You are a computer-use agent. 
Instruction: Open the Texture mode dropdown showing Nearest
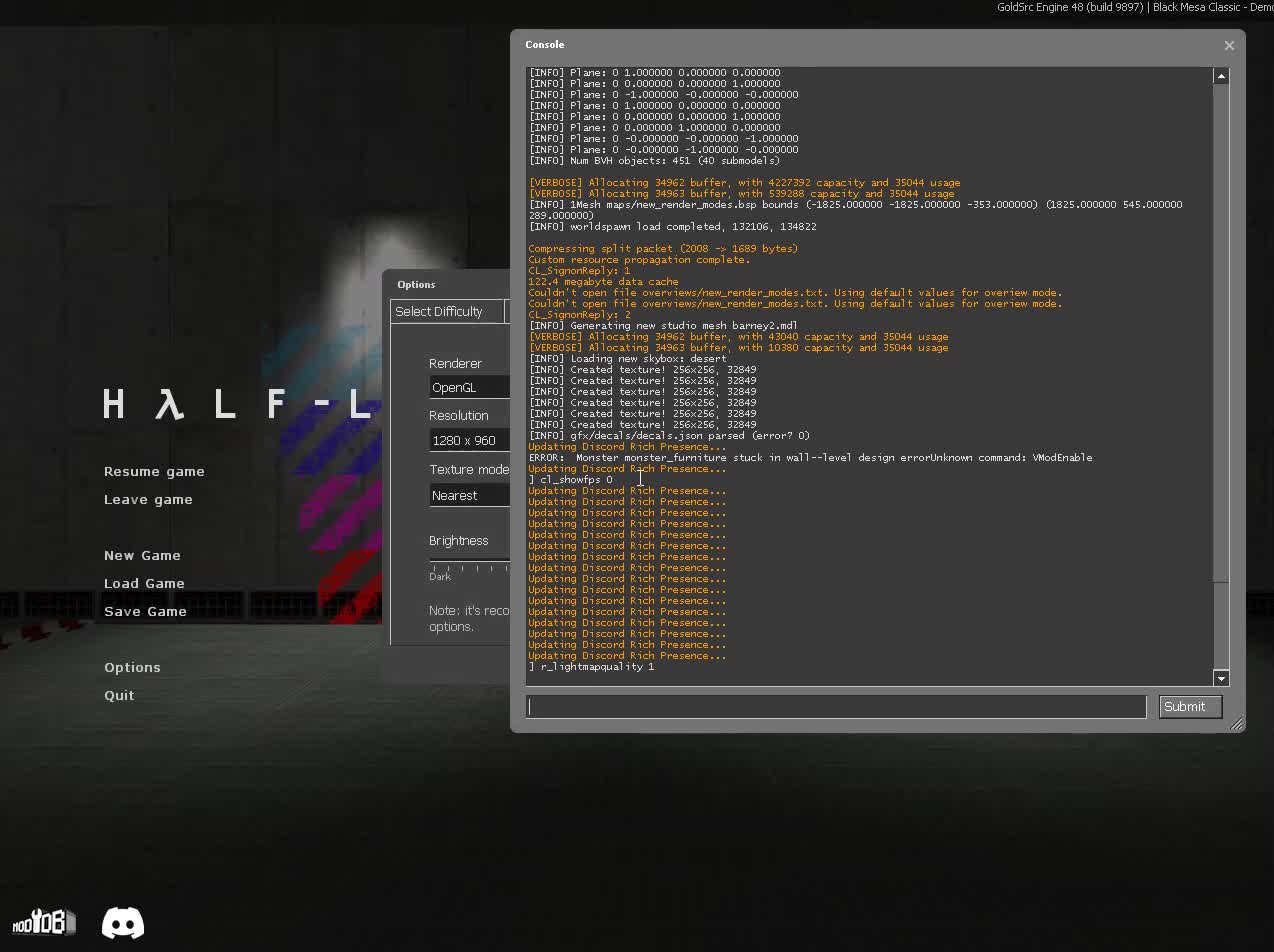[x=469, y=495]
